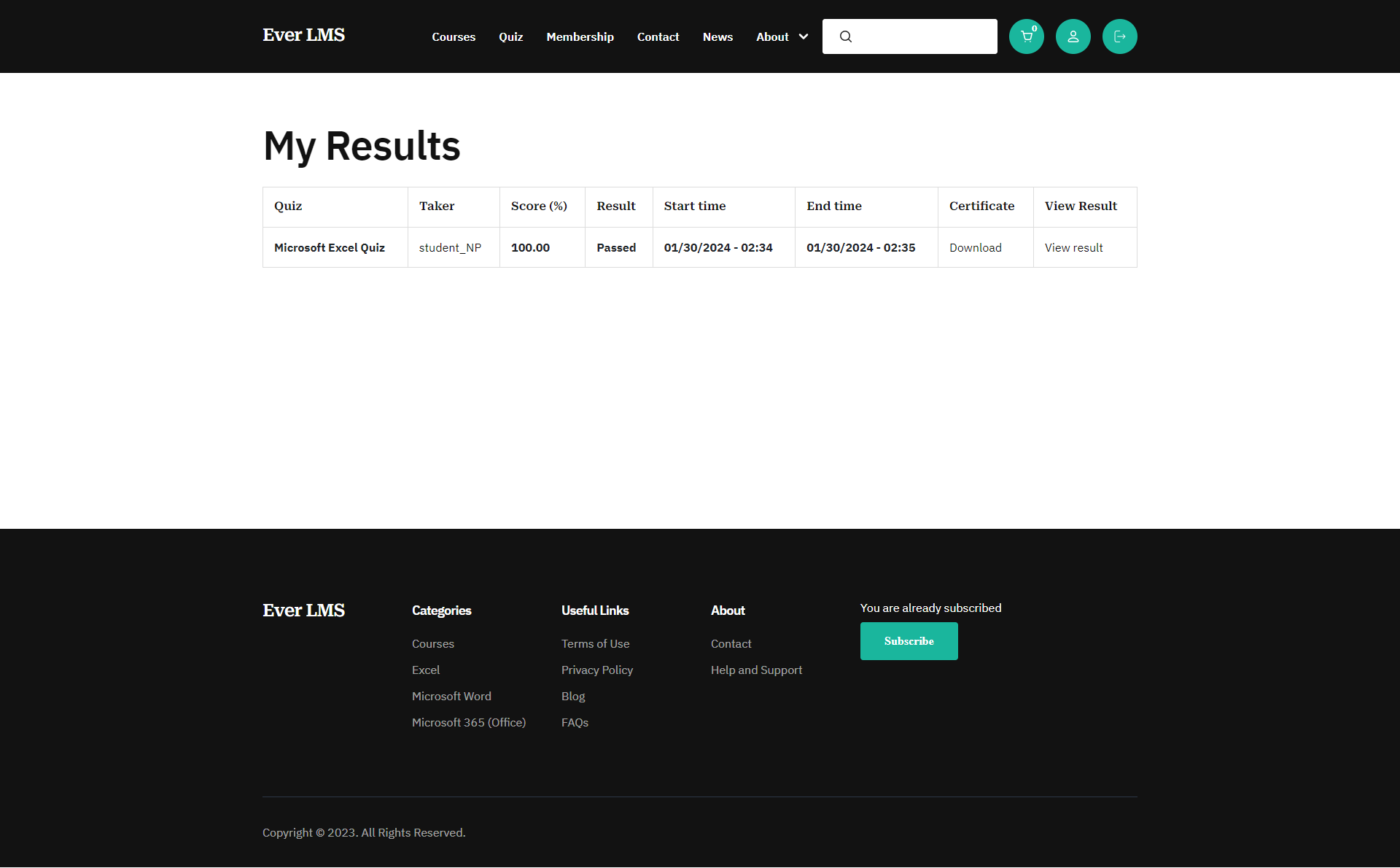The image size is (1400, 868).
Task: Open Contact in the top navigation
Action: (658, 36)
